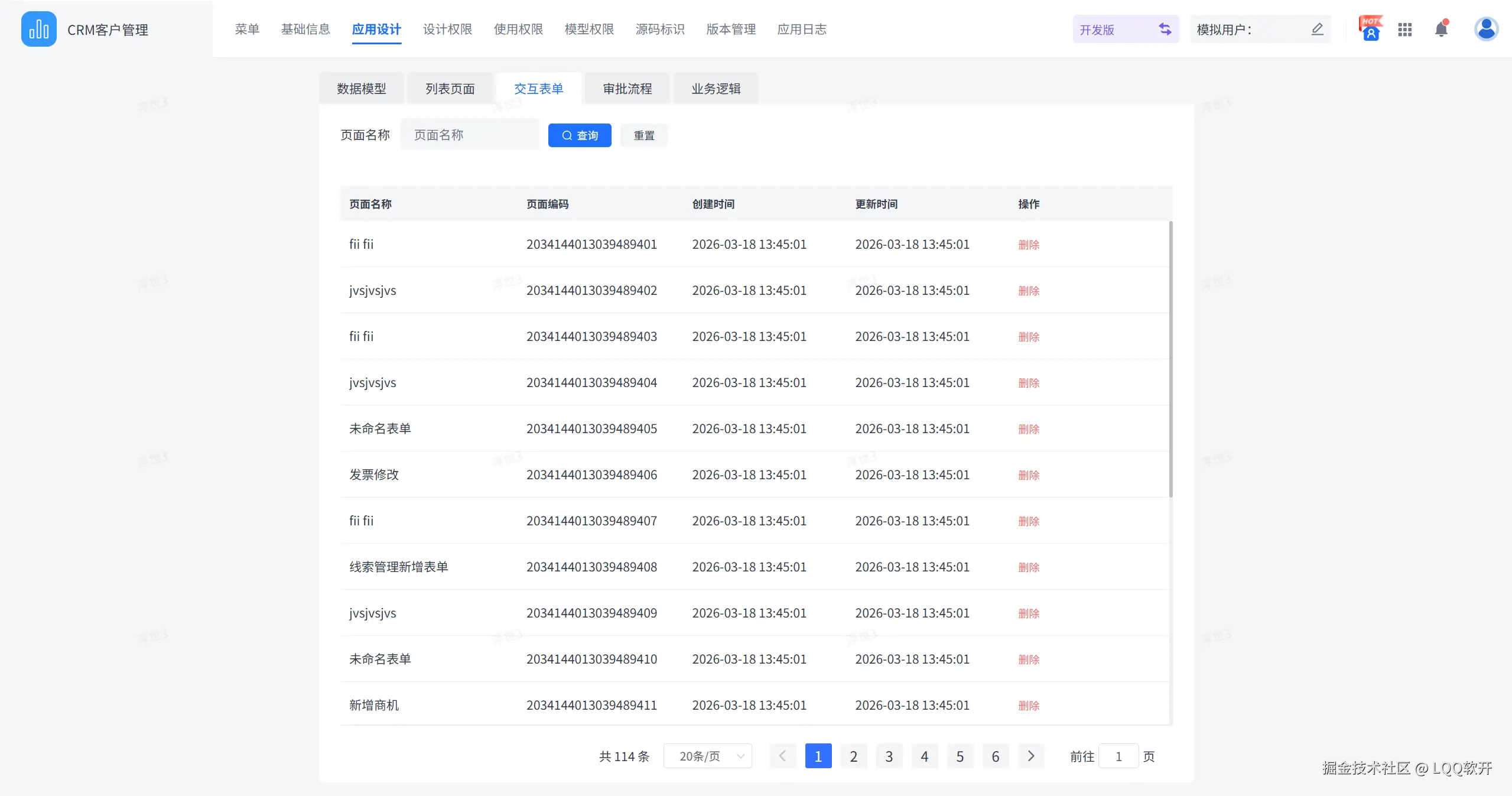Click the user avatar icon
1512x796 pixels.
[1485, 29]
